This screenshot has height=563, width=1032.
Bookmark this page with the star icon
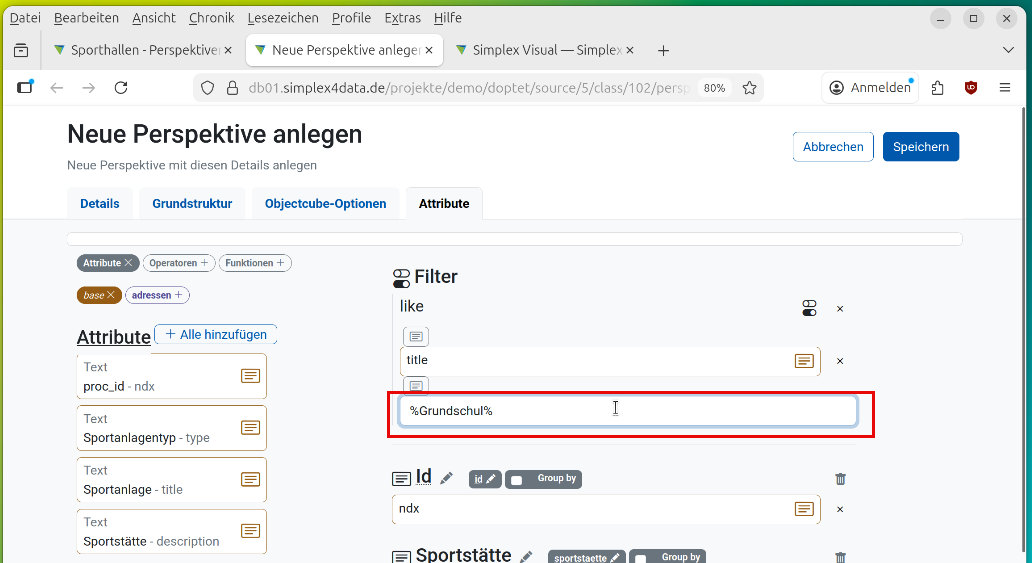pyautogui.click(x=749, y=88)
